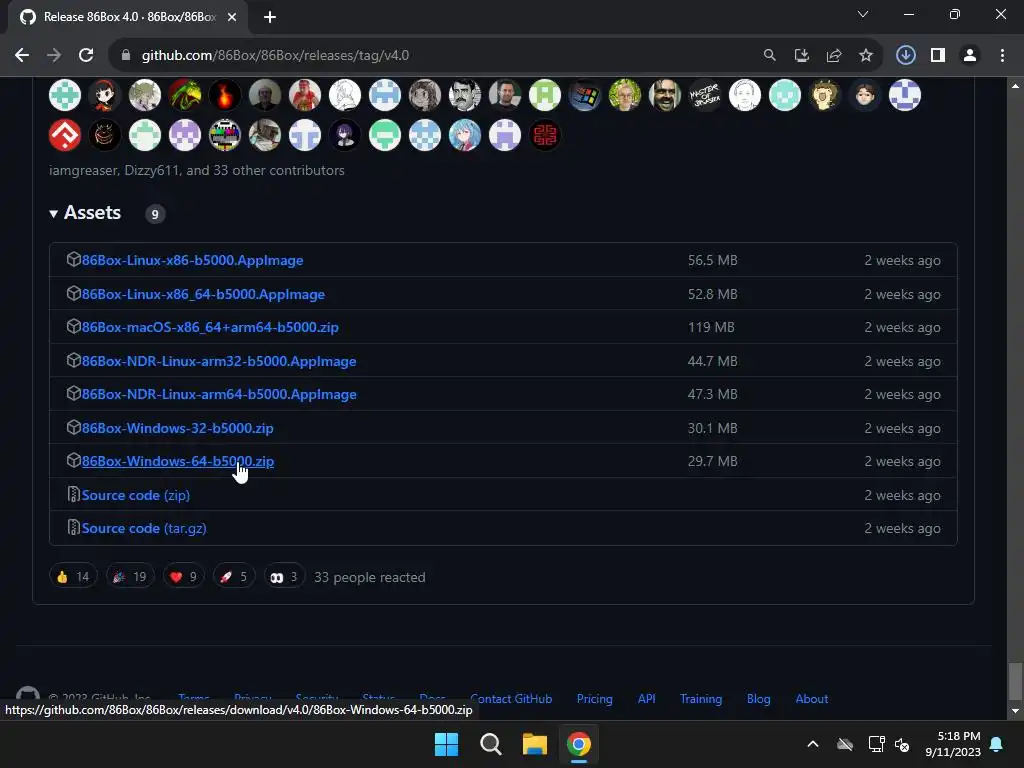This screenshot has width=1024, height=768.
Task: Download 86Box-Linux-x86_64-b5000.AppImage
Action: [x=203, y=294]
